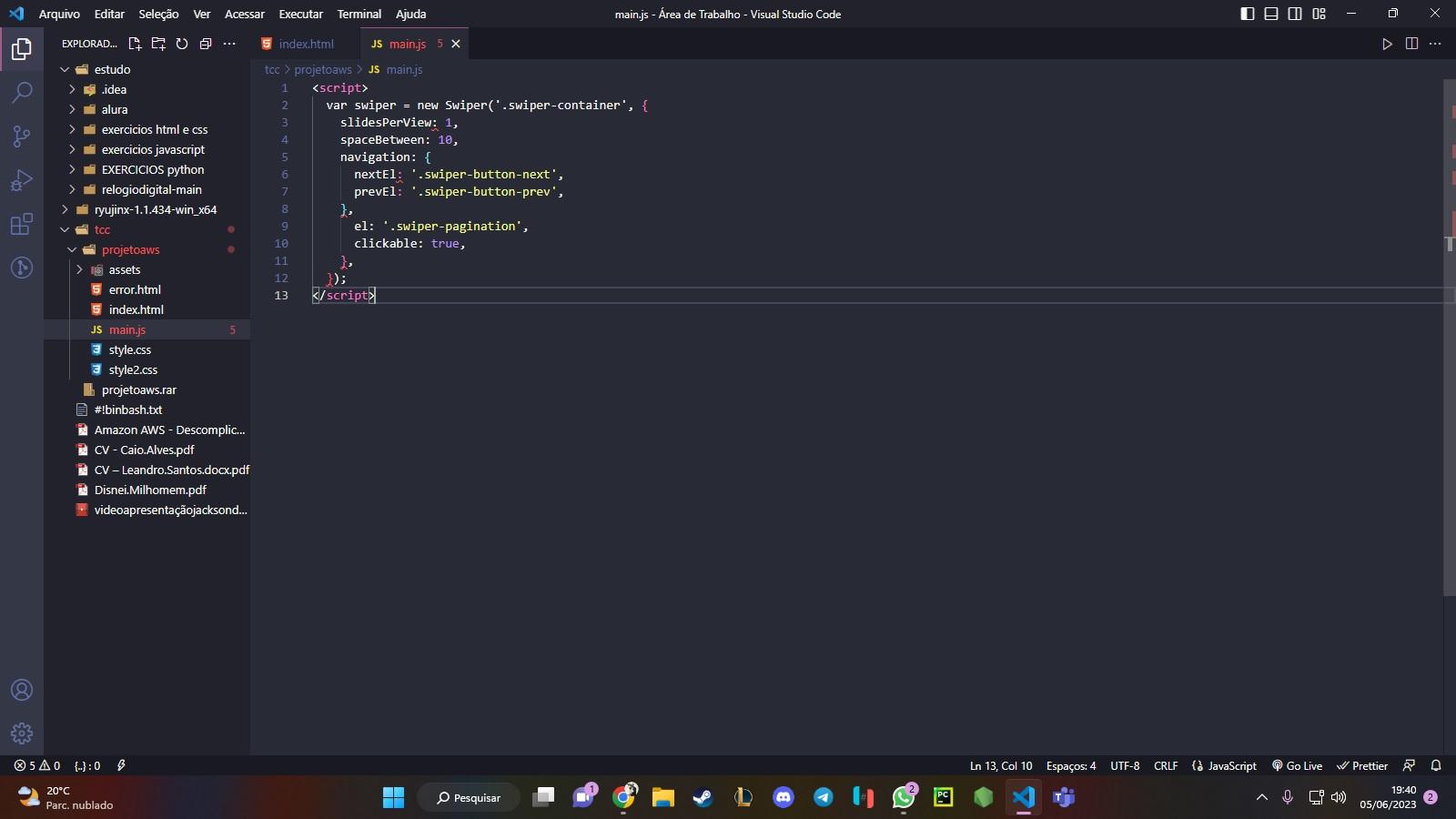
Task: Open Run and Debug view
Action: coord(22,180)
